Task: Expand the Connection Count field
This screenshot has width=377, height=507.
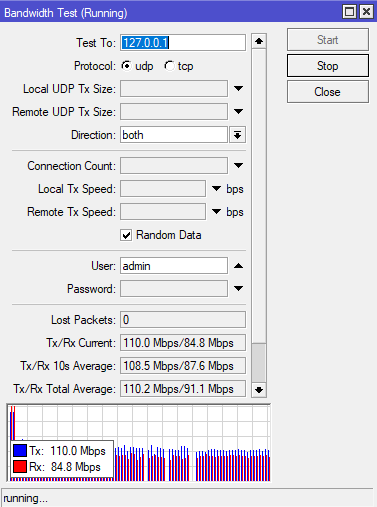Action: pos(238,166)
